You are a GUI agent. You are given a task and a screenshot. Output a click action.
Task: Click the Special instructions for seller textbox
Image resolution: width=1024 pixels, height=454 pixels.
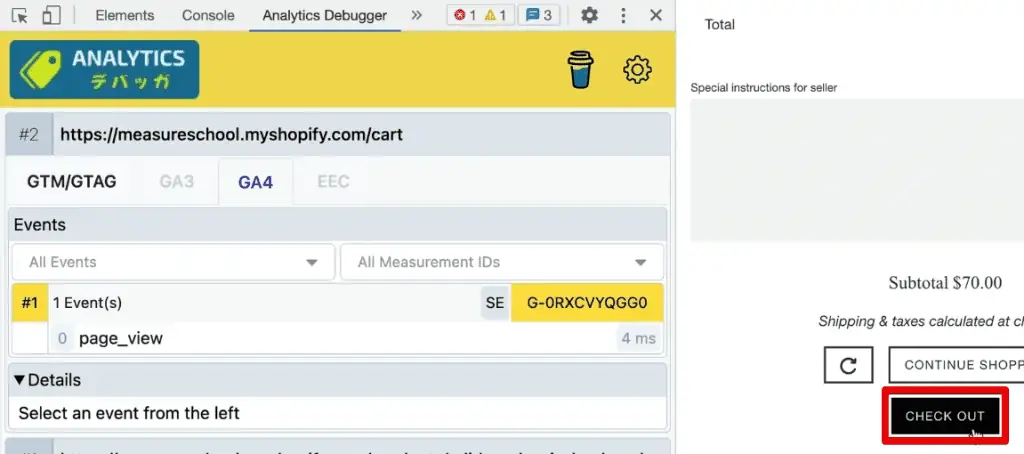click(857, 170)
